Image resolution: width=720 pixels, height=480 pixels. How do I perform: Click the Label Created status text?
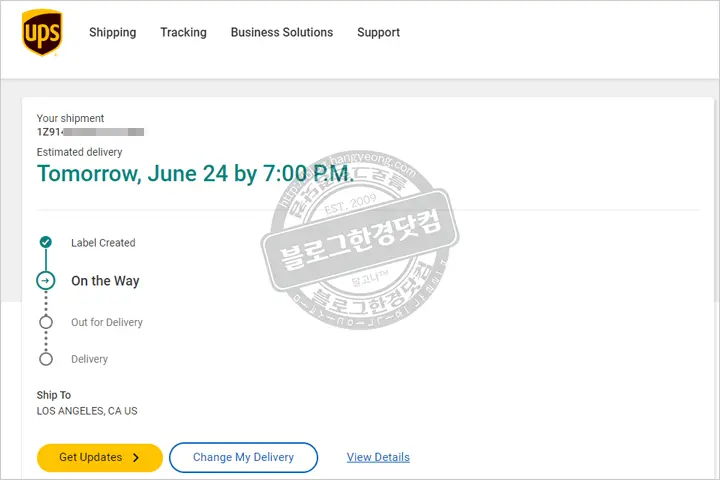[x=103, y=243]
